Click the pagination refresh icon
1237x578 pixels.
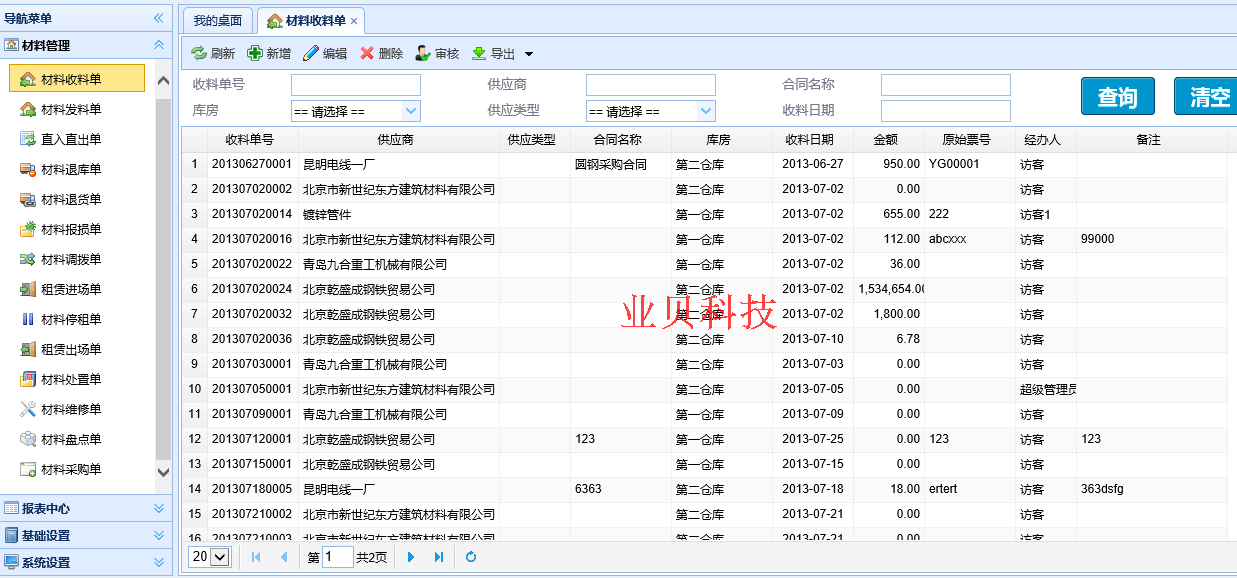pos(470,557)
